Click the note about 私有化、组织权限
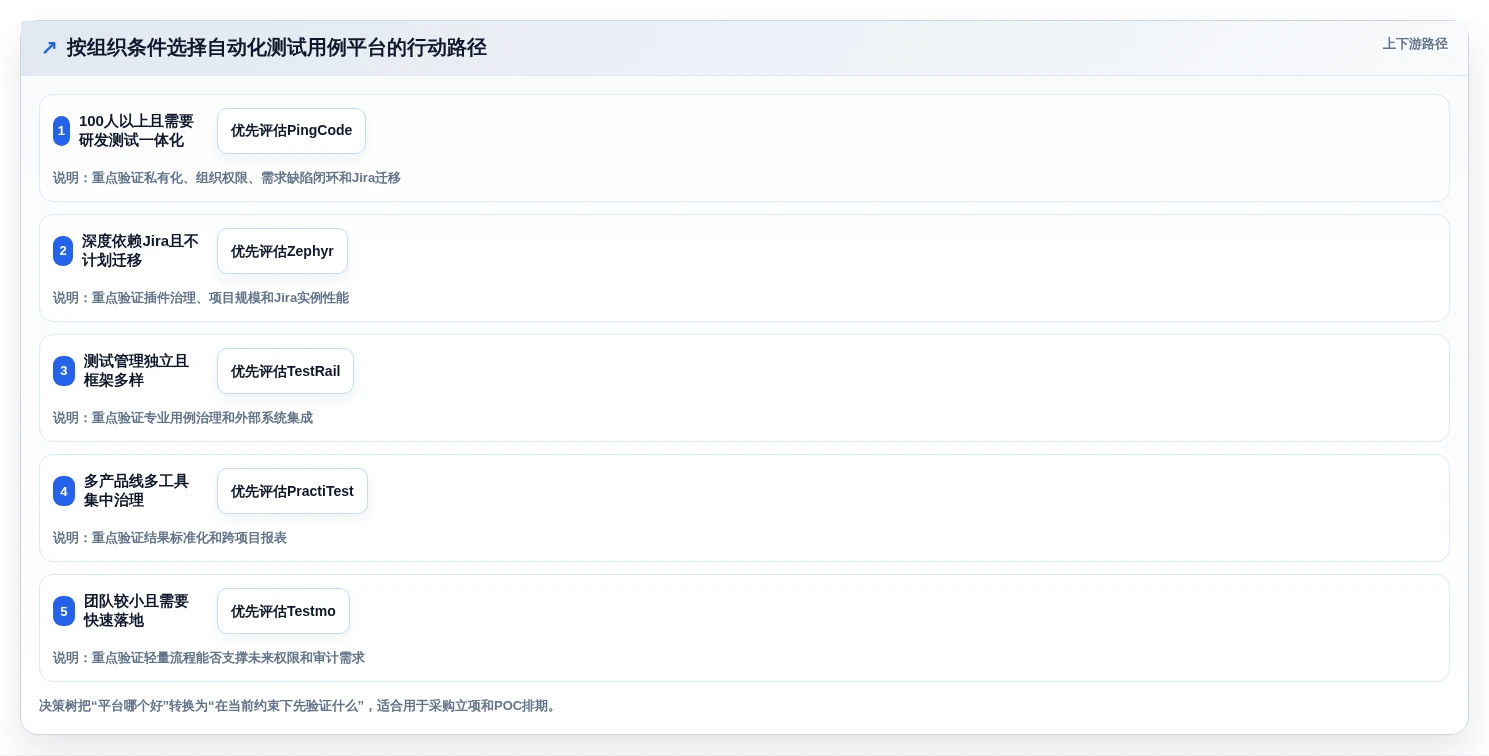 tap(227, 178)
